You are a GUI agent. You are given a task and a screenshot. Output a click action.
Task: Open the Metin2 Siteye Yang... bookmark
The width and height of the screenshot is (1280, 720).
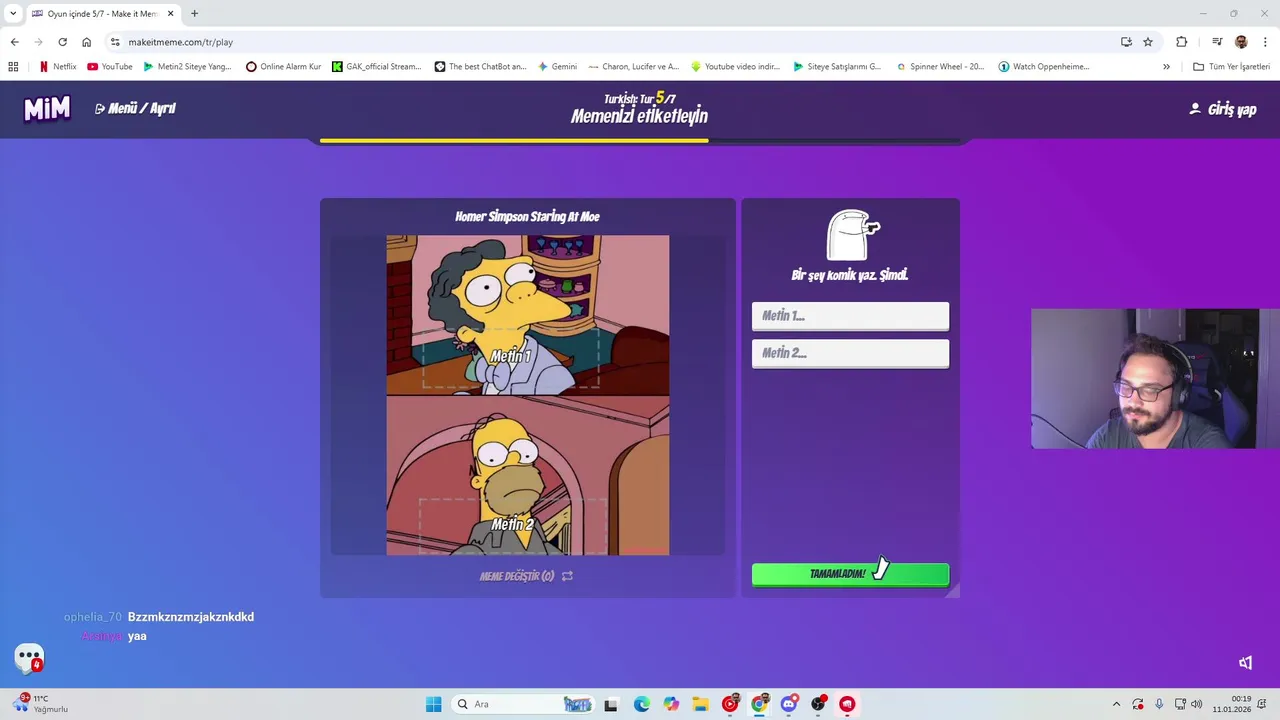(187, 67)
